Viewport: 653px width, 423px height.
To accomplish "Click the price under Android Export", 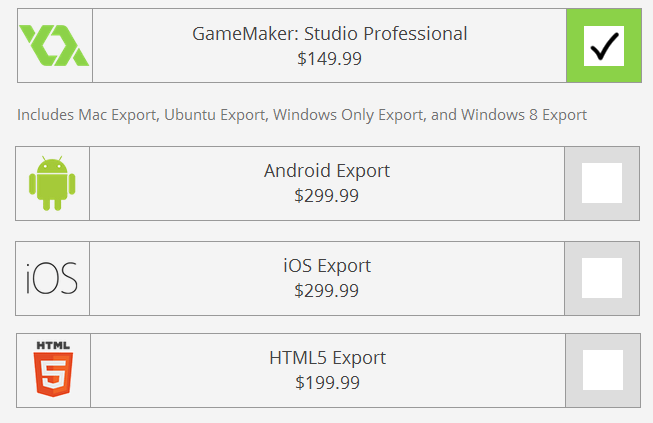I will click(327, 196).
